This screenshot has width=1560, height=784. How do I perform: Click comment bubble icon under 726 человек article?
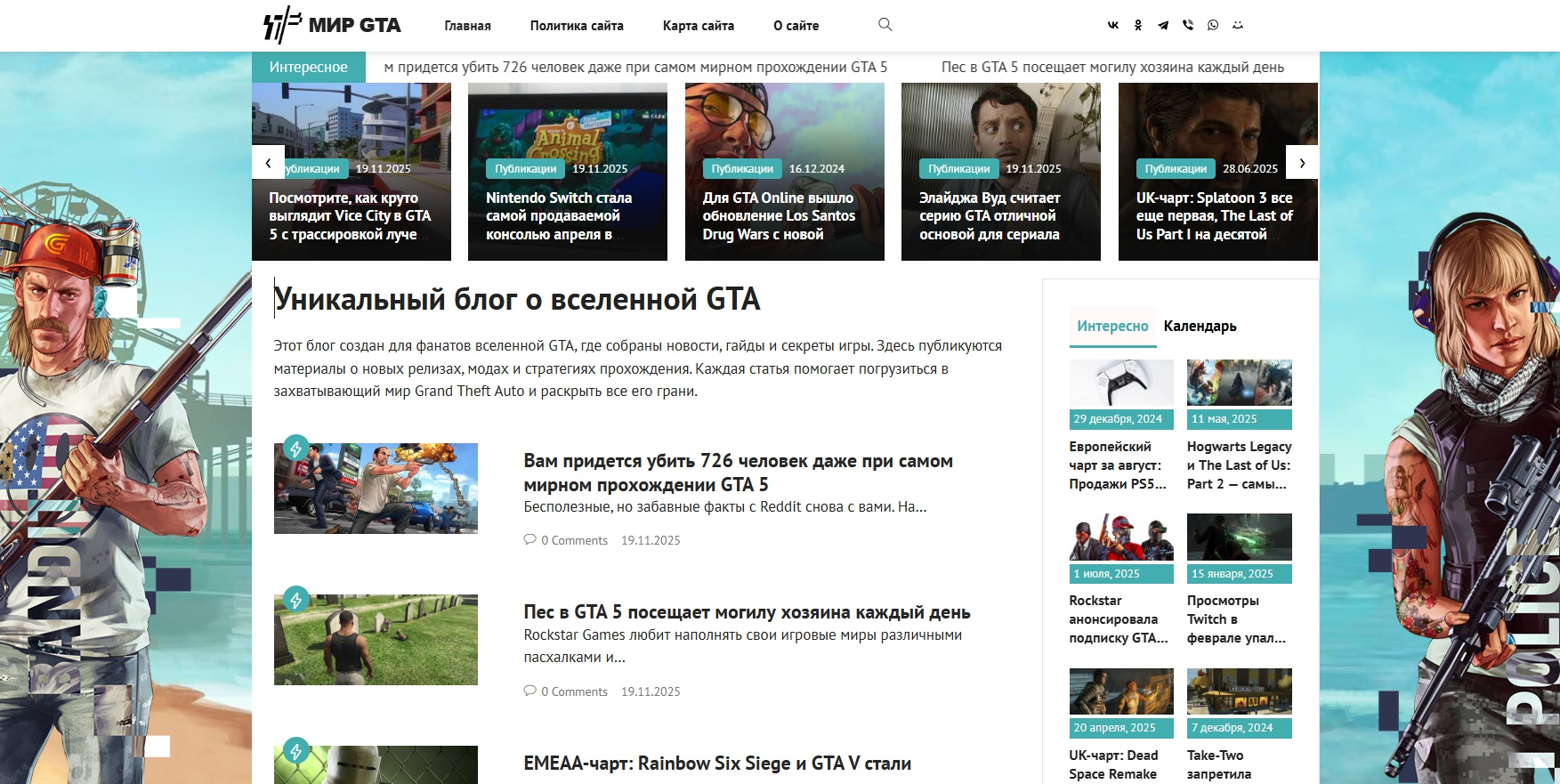[x=530, y=539]
